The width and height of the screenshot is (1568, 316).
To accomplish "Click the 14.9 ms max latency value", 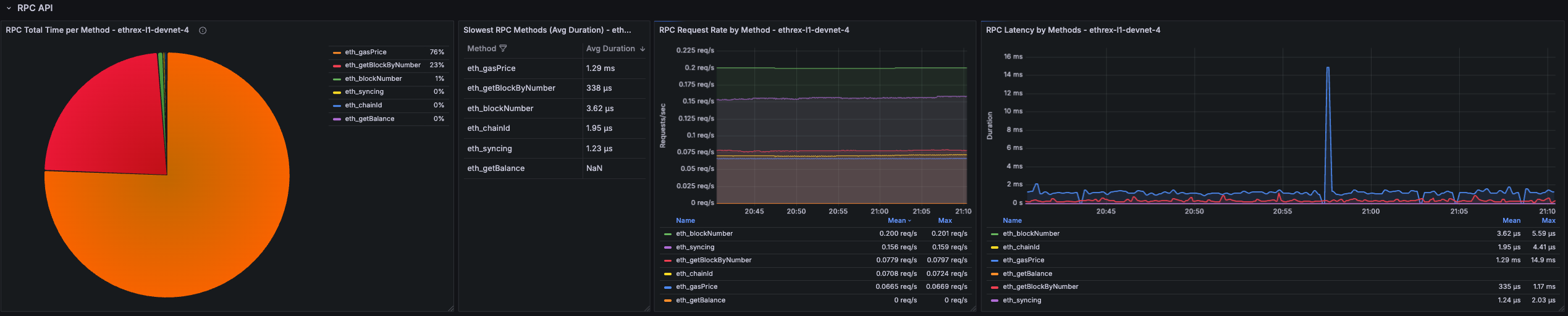I will click(x=1543, y=260).
